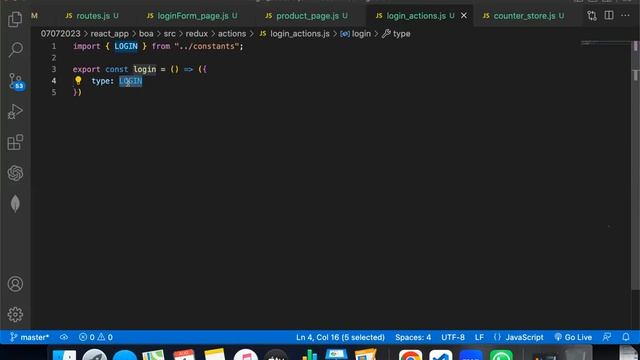Screen dimensions: 640x360
Task: Open the Run and Debug view
Action: [x=15, y=111]
